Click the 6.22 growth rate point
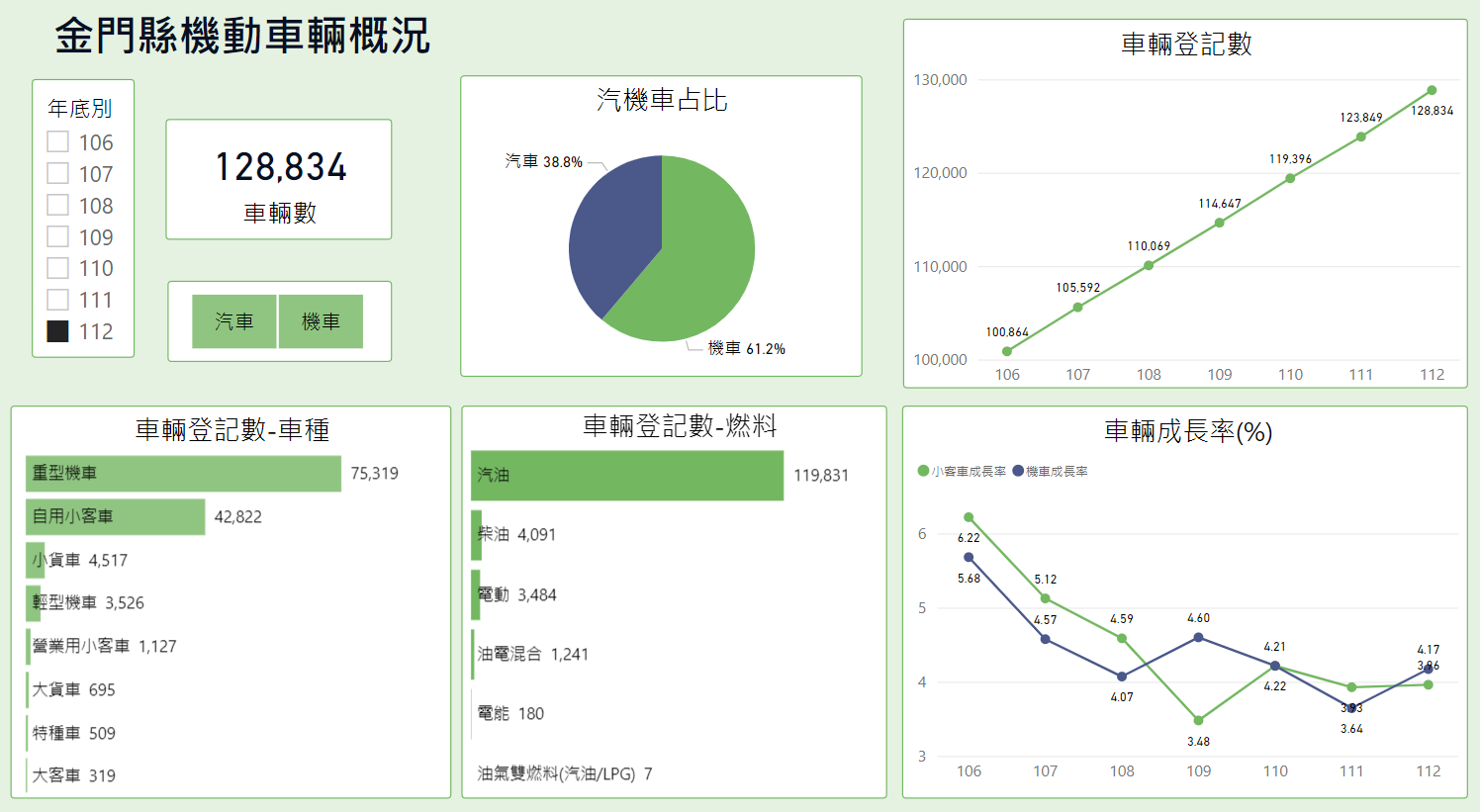Viewport: 1480px width, 812px height. (969, 517)
